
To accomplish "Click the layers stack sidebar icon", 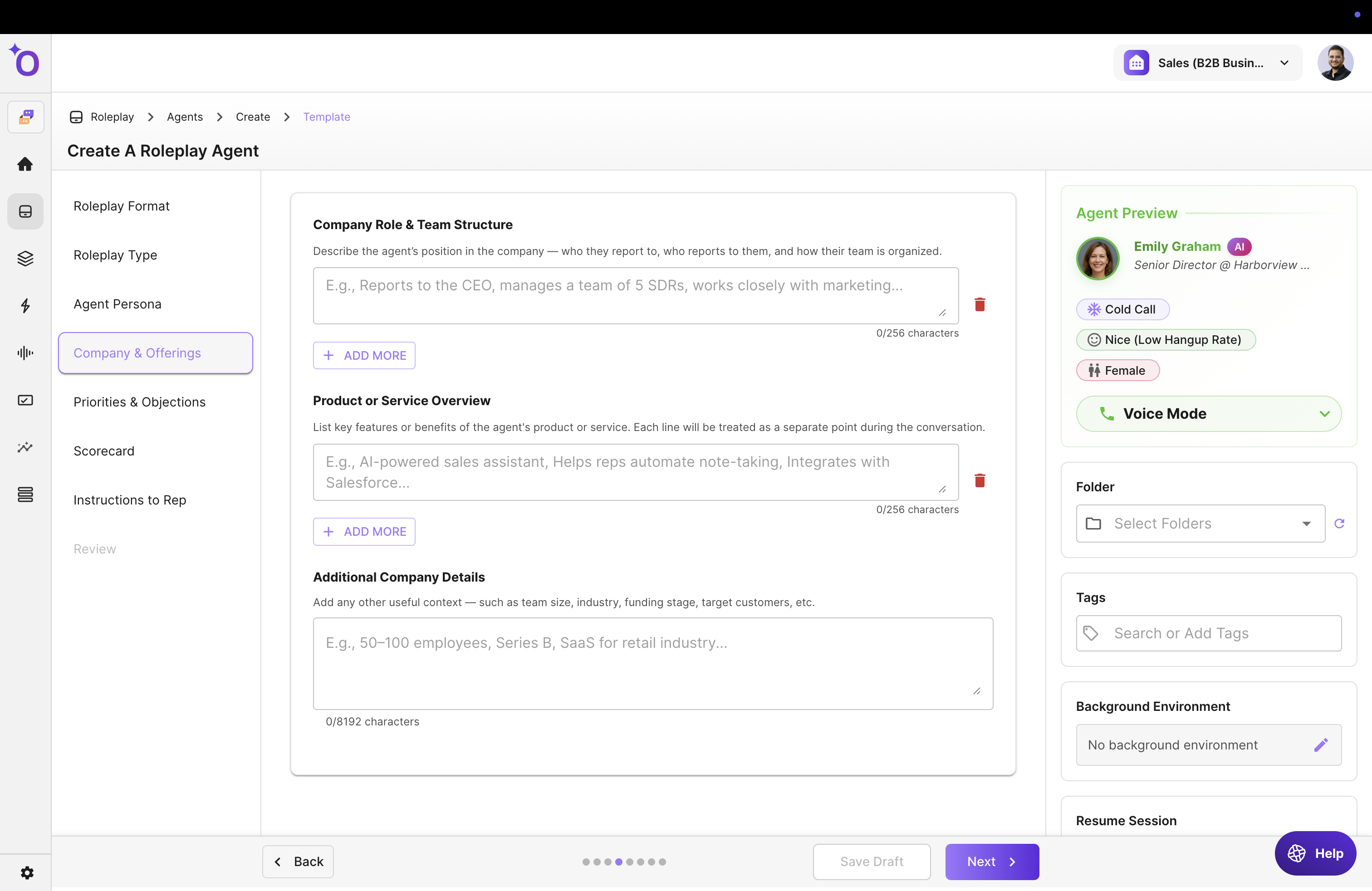I will click(x=25, y=259).
